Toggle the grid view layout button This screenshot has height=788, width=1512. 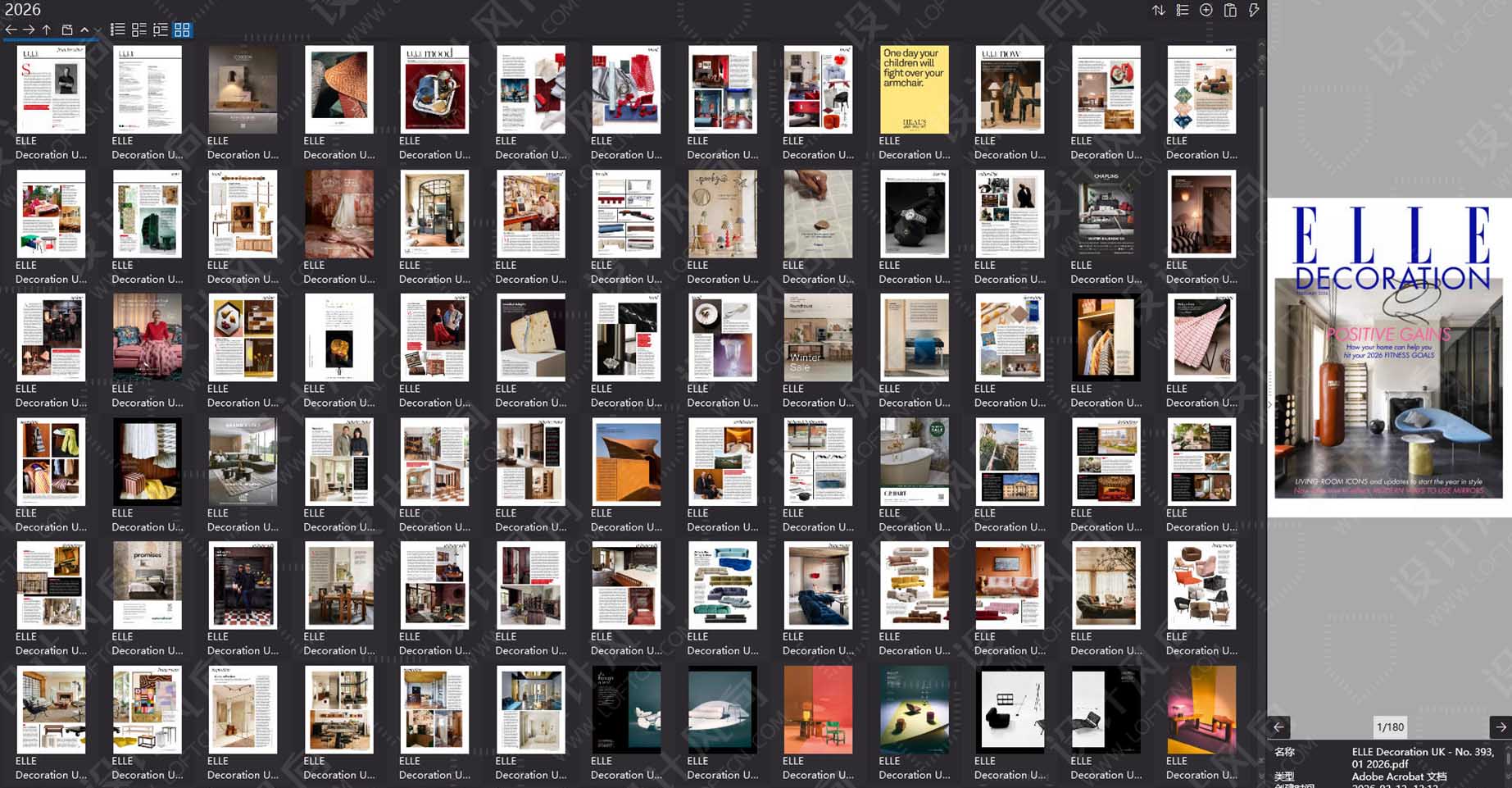183,30
